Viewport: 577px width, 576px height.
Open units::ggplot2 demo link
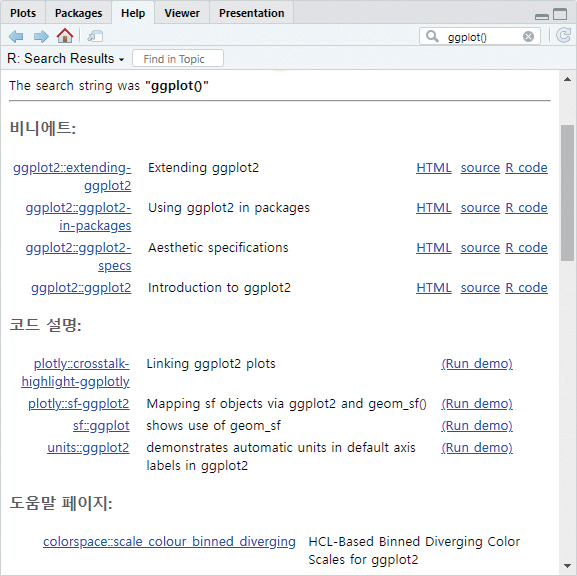[x=88, y=448]
